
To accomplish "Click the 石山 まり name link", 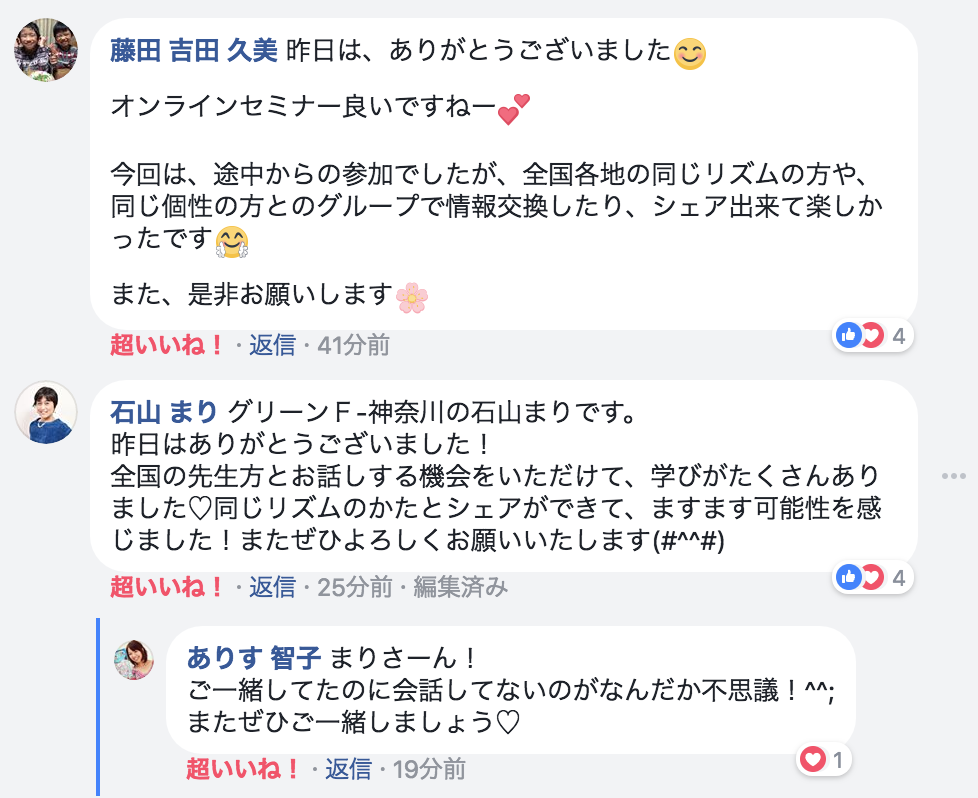I will click(x=163, y=411).
